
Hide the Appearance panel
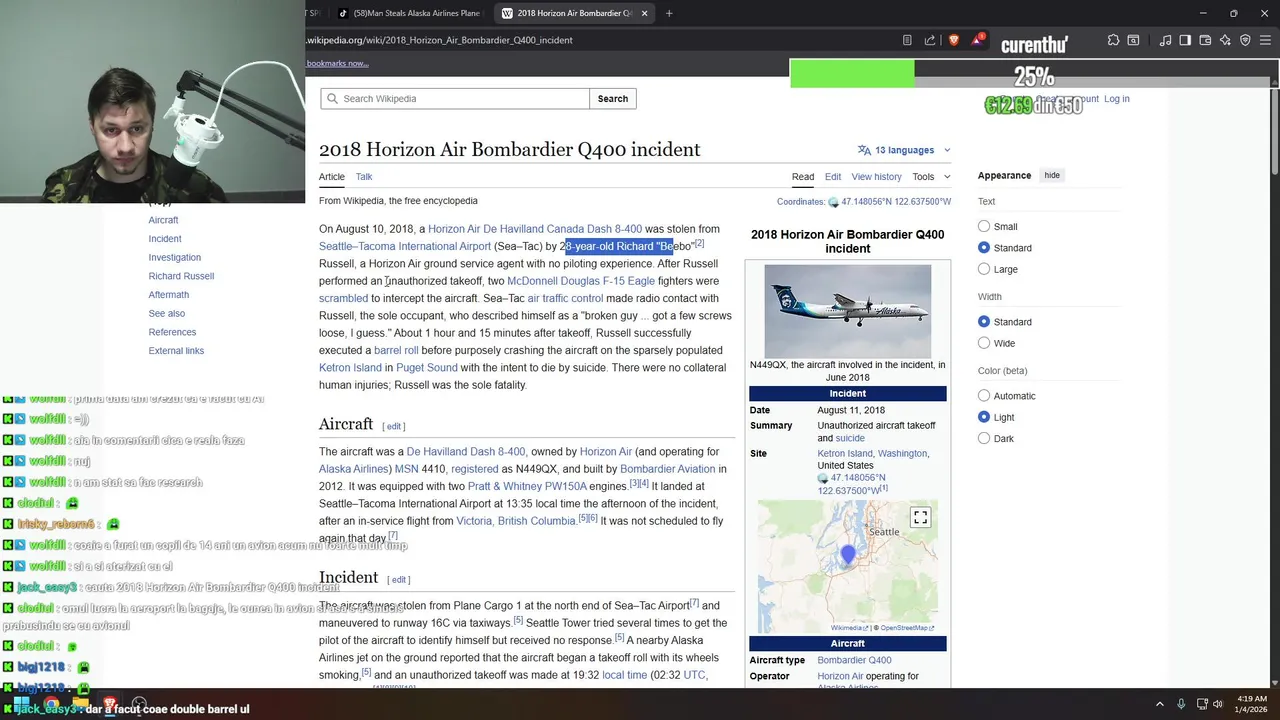point(1052,175)
